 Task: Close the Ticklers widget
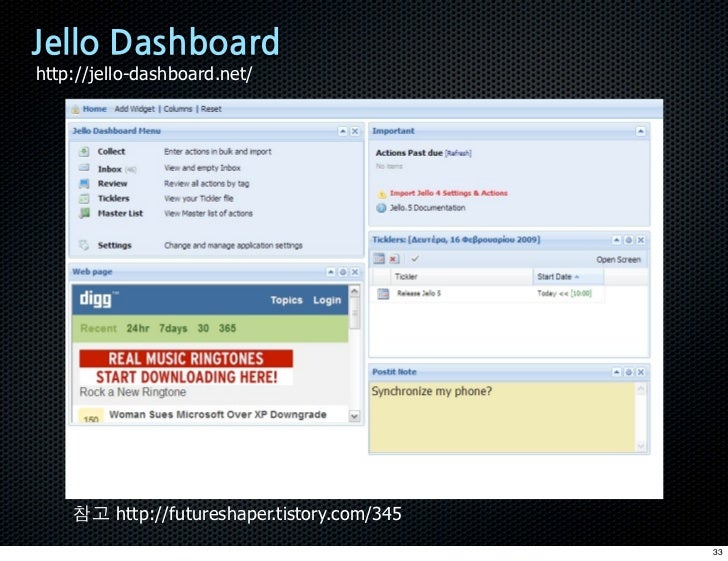(x=641, y=240)
